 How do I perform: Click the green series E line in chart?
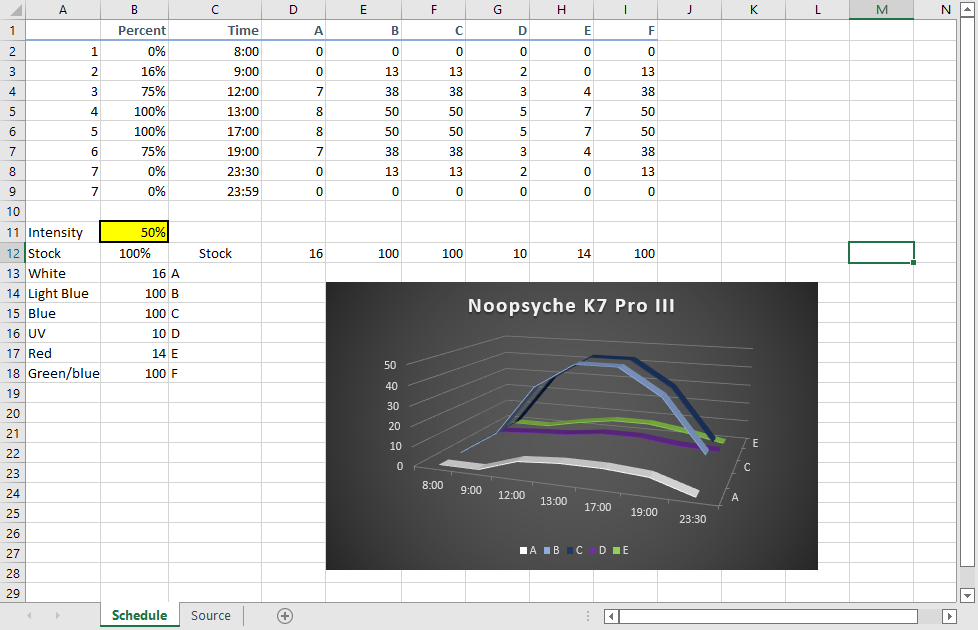[x=617, y=420]
